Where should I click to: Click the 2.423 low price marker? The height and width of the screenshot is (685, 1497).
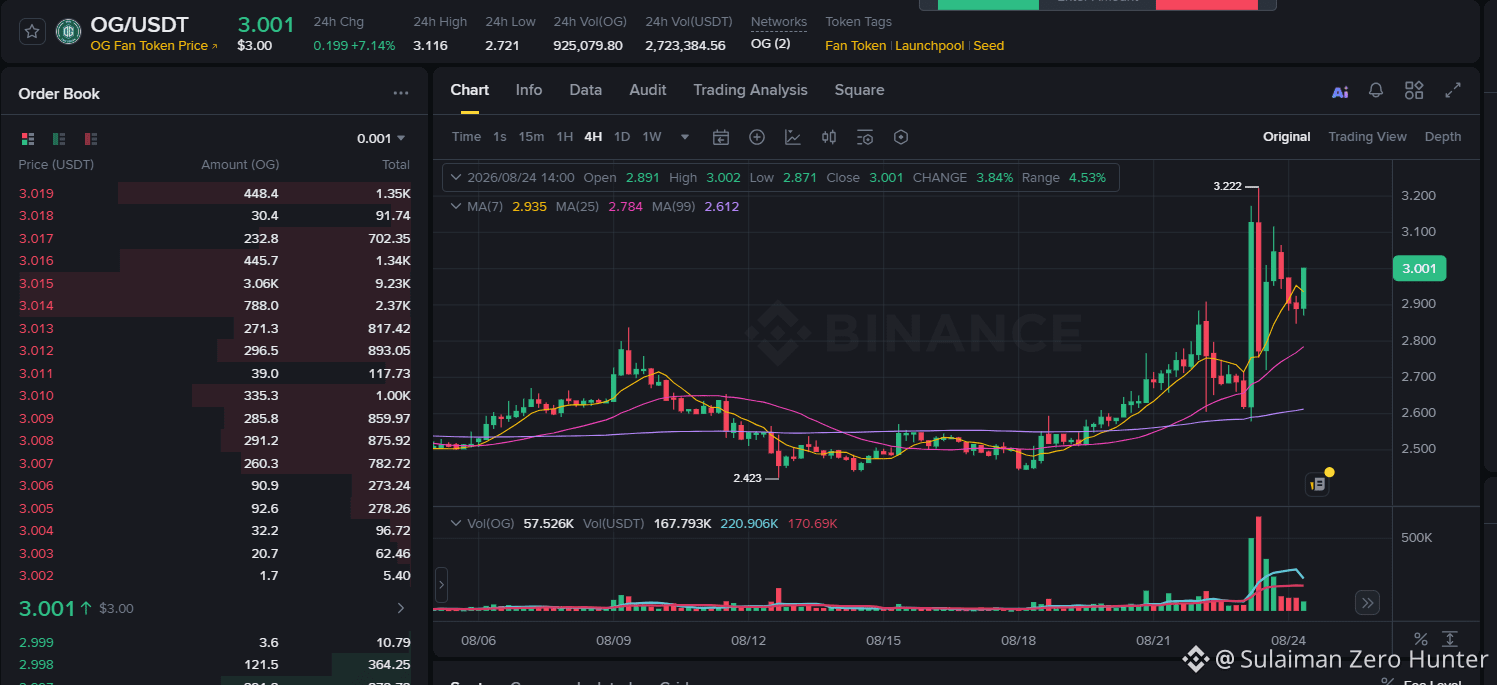click(x=747, y=478)
